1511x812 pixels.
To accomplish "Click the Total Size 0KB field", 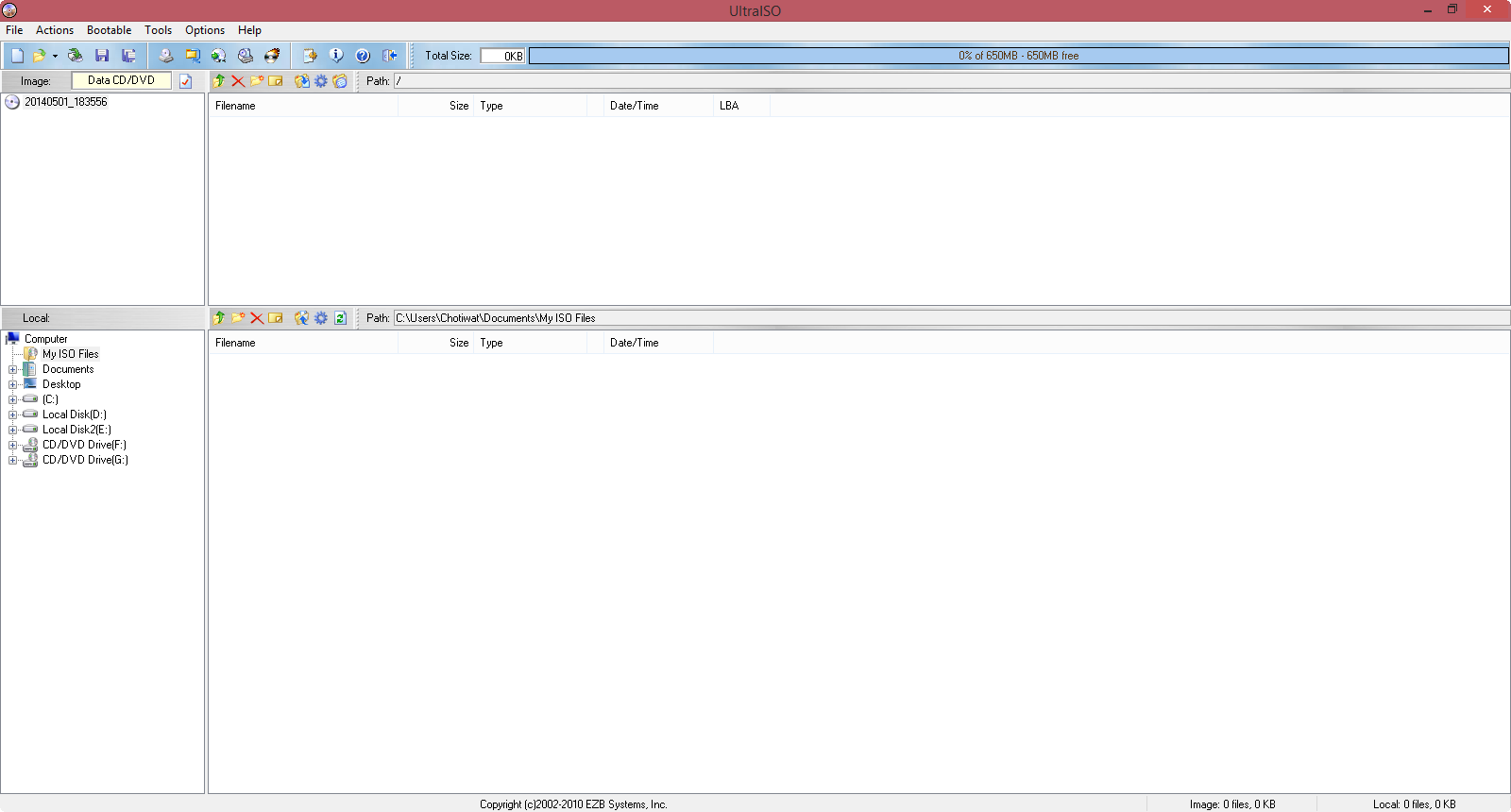I will pyautogui.click(x=502, y=56).
